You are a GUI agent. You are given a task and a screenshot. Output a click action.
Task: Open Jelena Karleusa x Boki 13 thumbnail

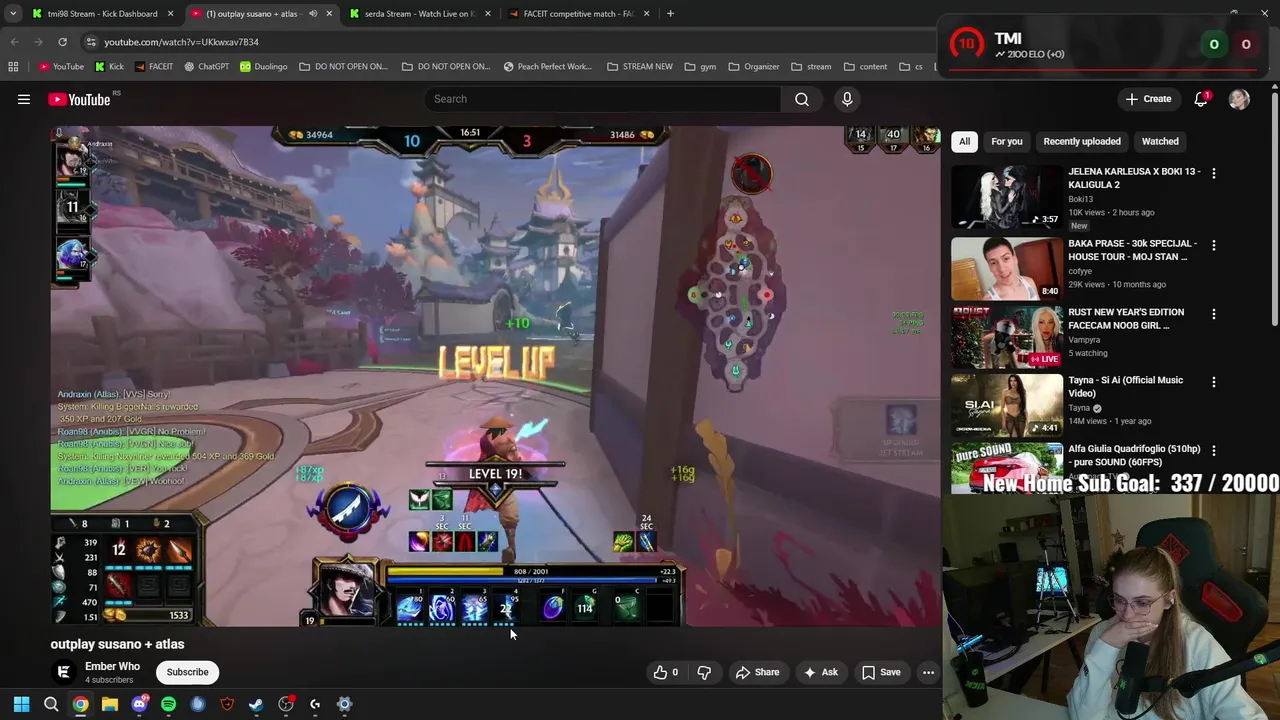pyautogui.click(x=1007, y=197)
